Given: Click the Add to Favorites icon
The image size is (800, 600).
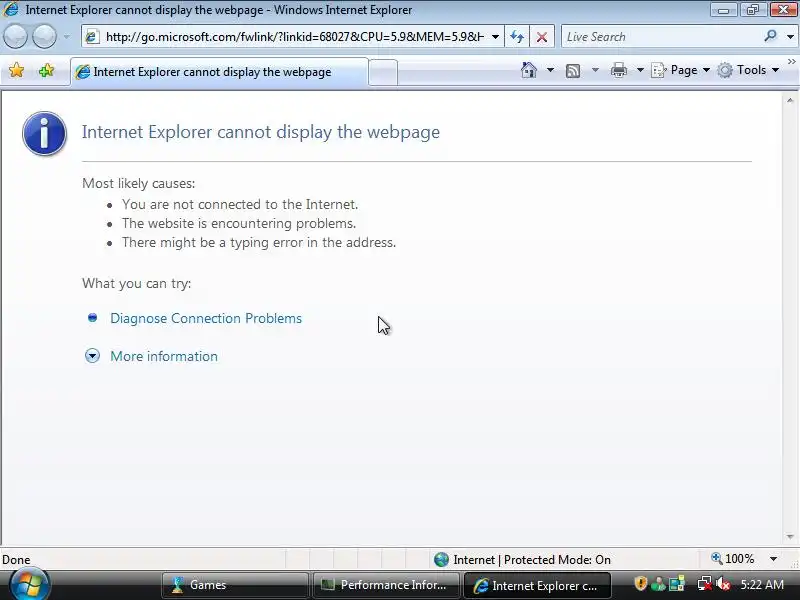Looking at the screenshot, I should click(x=46, y=70).
